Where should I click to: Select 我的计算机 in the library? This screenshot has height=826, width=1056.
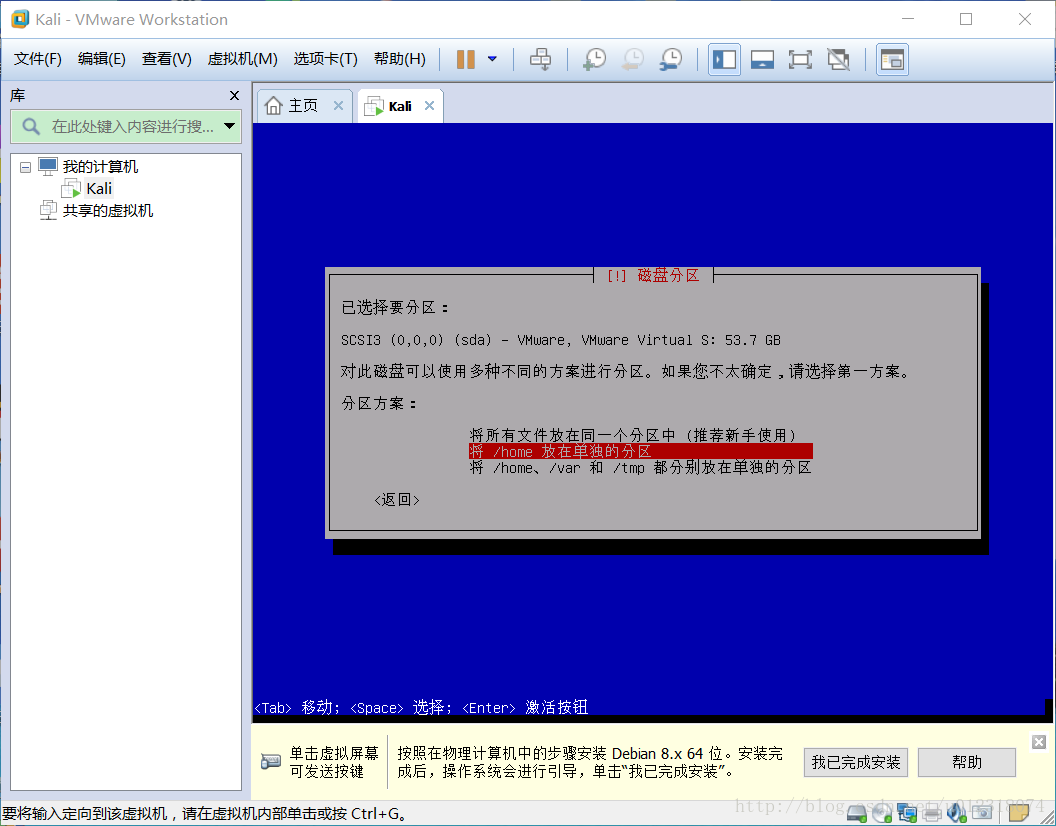coord(100,166)
